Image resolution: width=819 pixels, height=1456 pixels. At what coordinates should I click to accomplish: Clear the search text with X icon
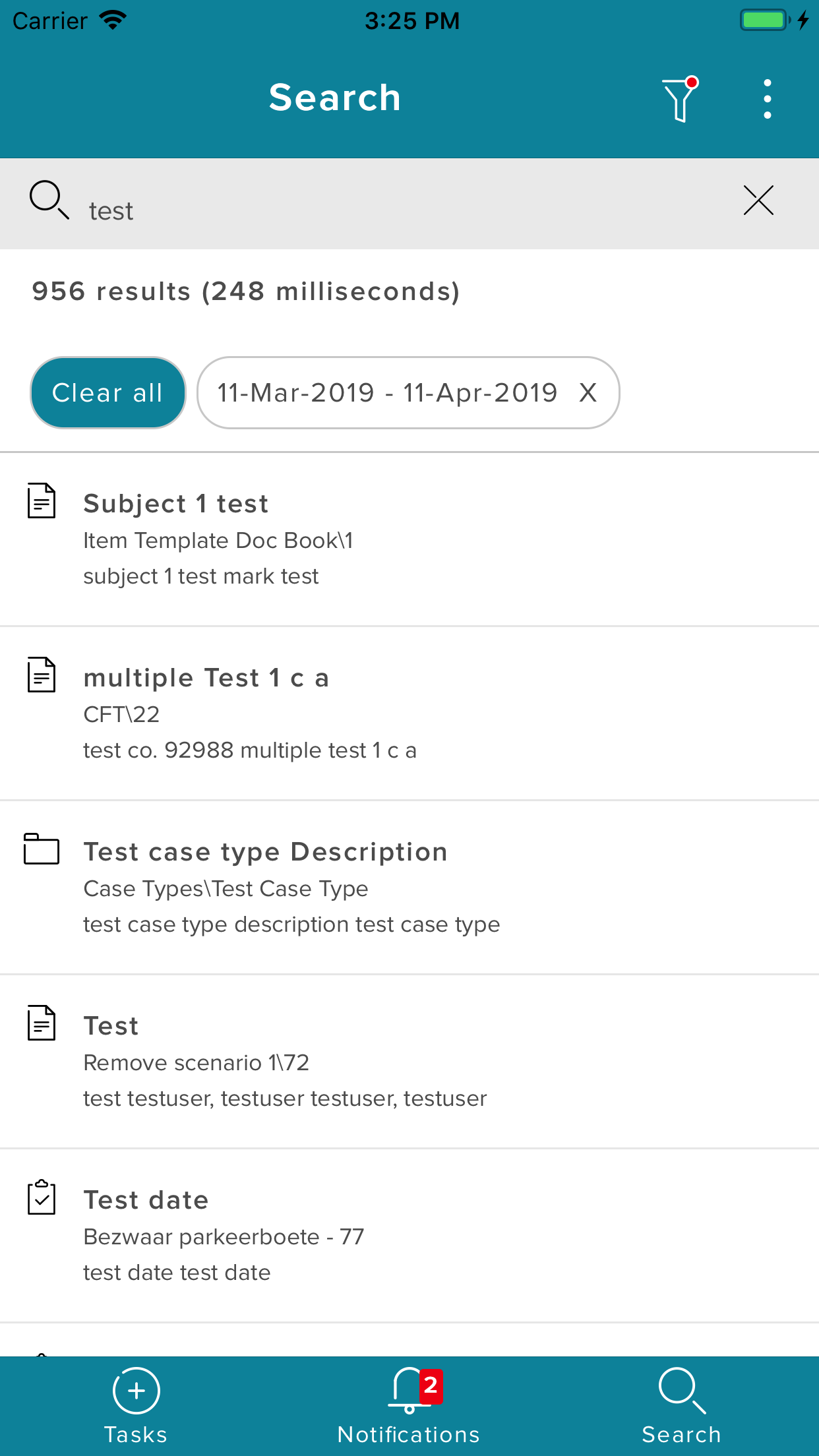pos(758,200)
